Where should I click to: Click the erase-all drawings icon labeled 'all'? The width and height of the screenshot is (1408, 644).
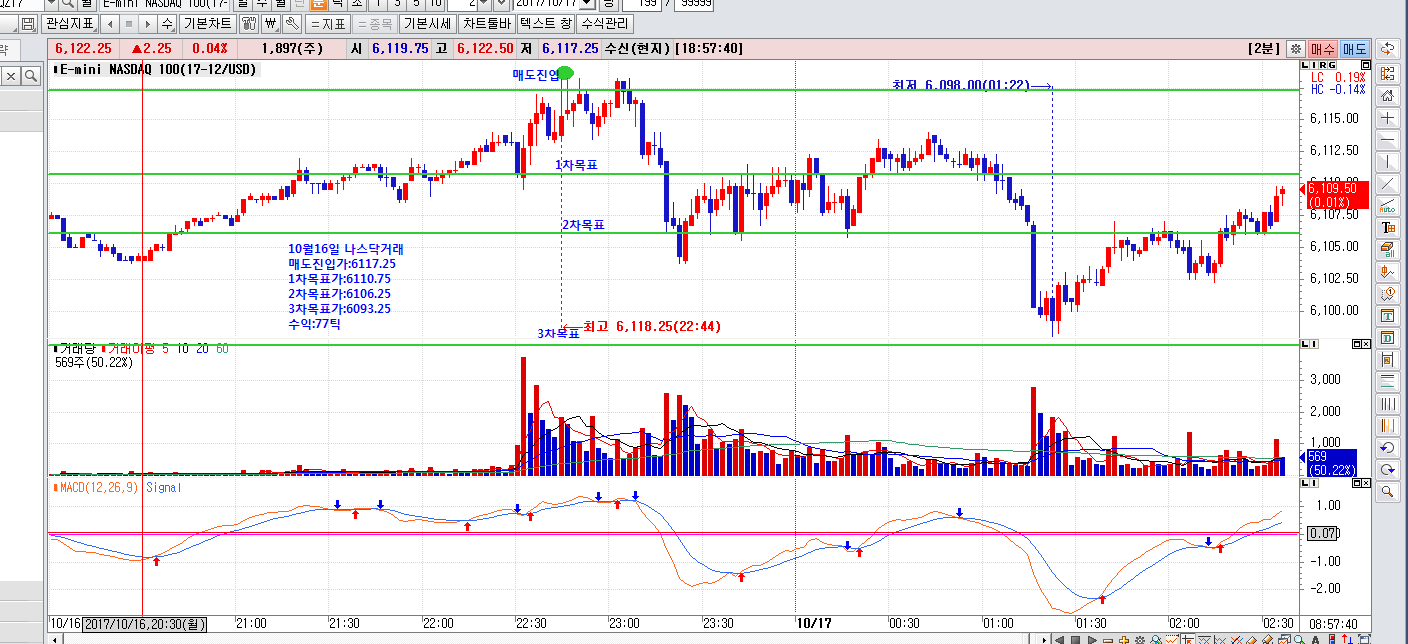[1387, 249]
